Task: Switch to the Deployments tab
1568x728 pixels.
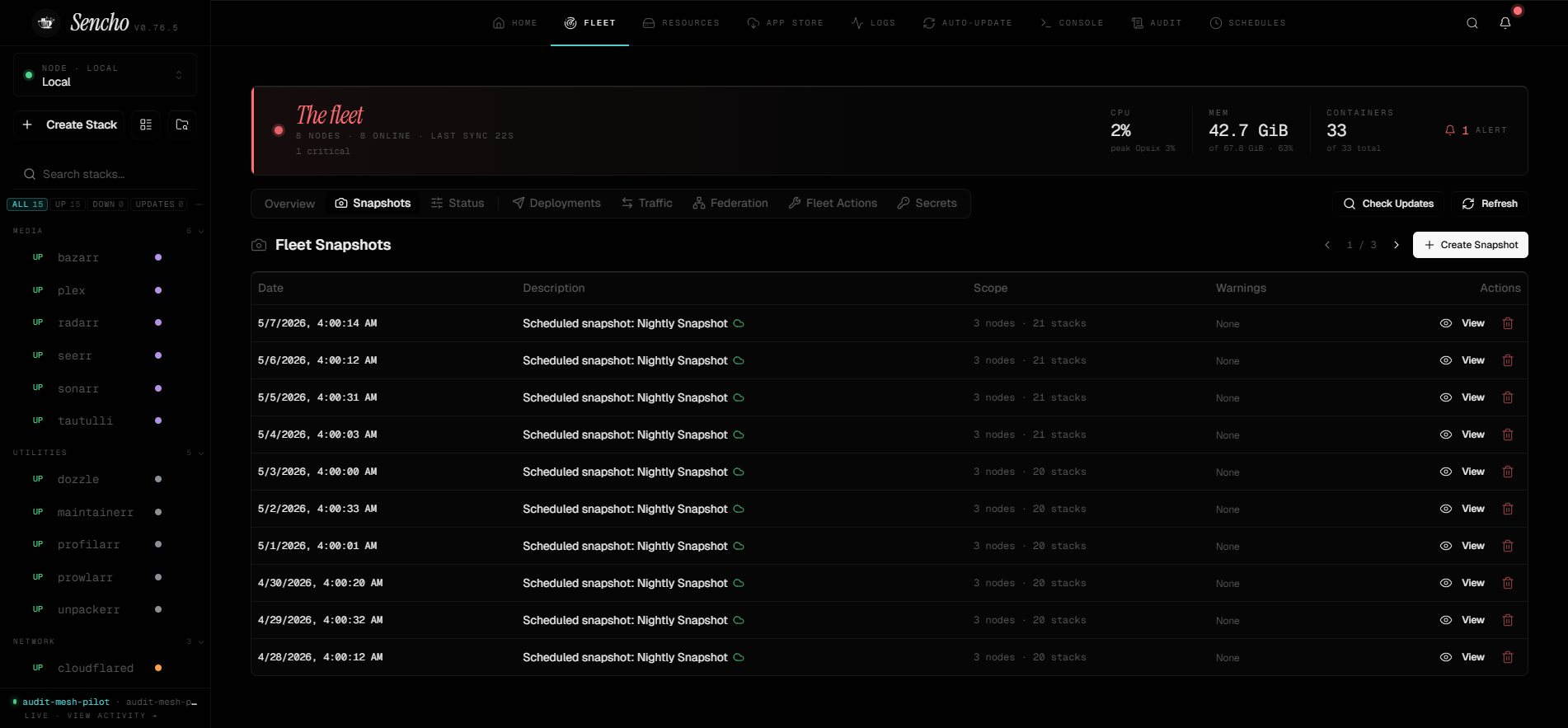Action: pos(556,204)
